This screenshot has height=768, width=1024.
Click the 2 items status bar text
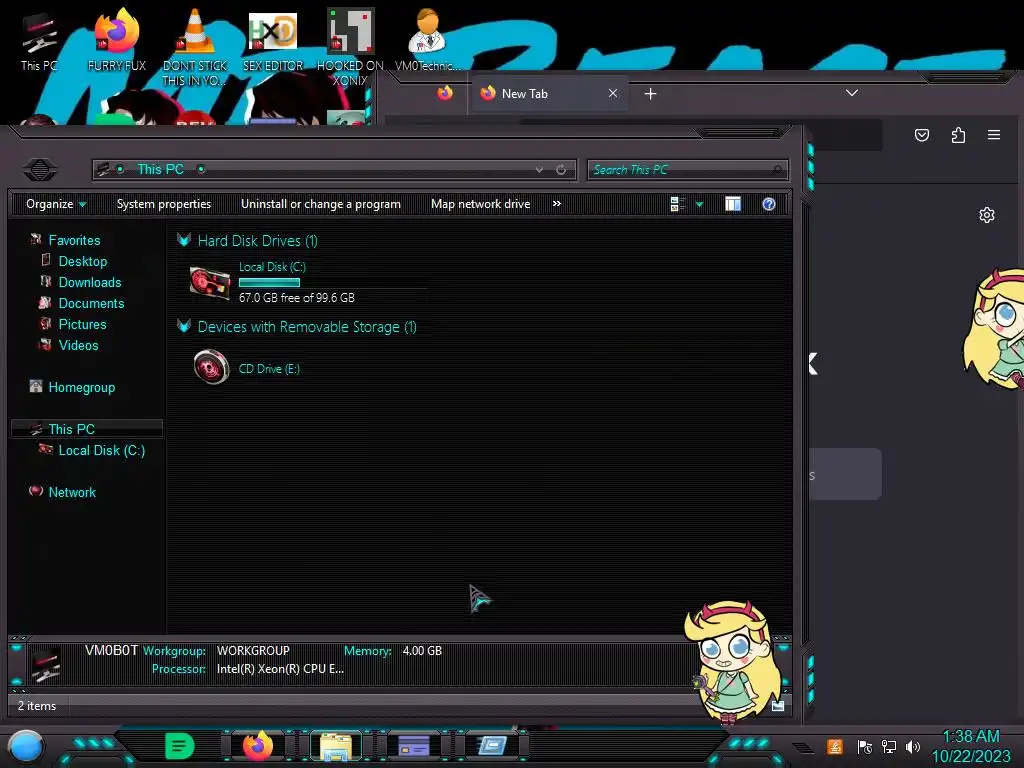tap(37, 706)
